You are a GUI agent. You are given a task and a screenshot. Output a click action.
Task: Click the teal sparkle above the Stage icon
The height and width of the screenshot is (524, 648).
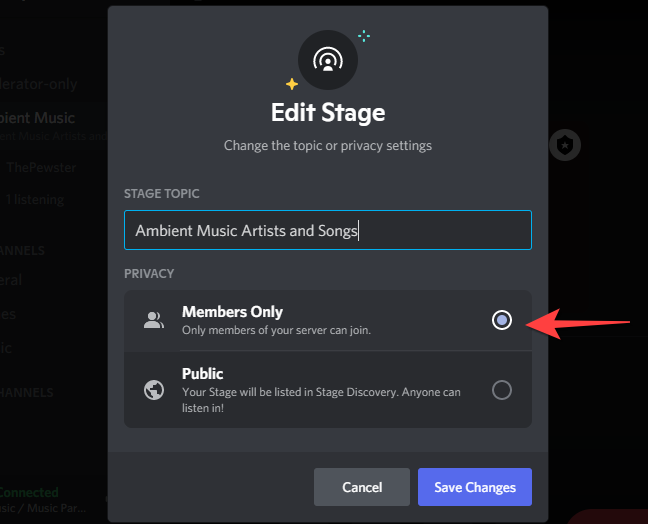(363, 36)
